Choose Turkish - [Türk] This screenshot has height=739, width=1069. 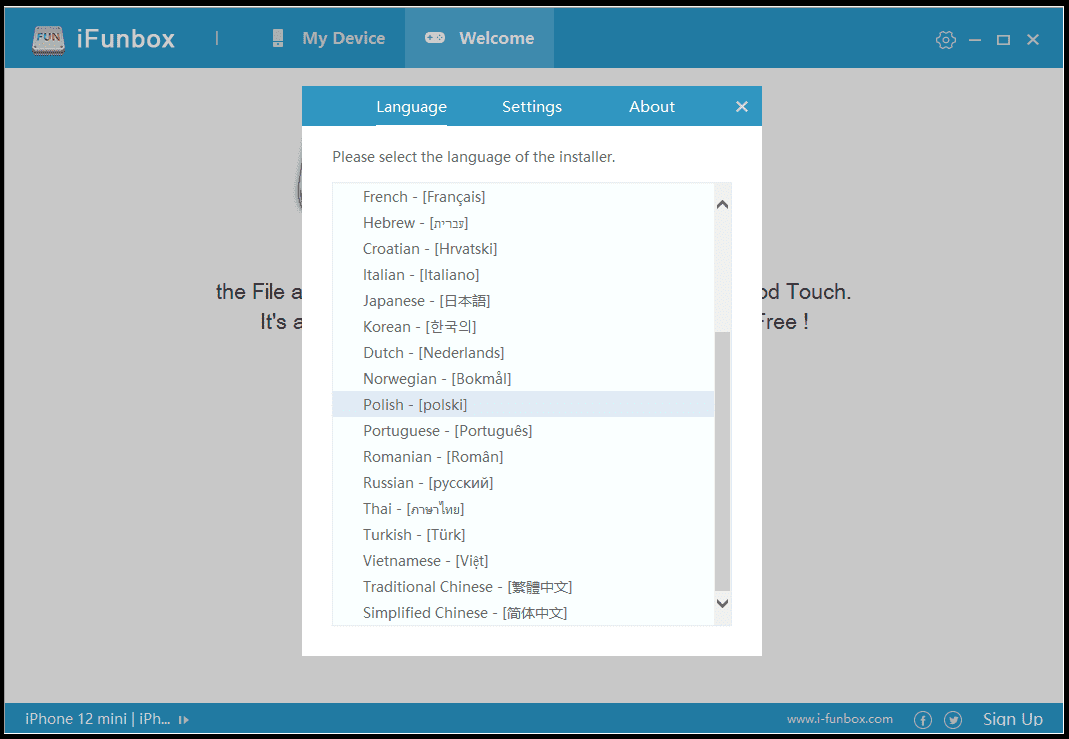(x=524, y=534)
